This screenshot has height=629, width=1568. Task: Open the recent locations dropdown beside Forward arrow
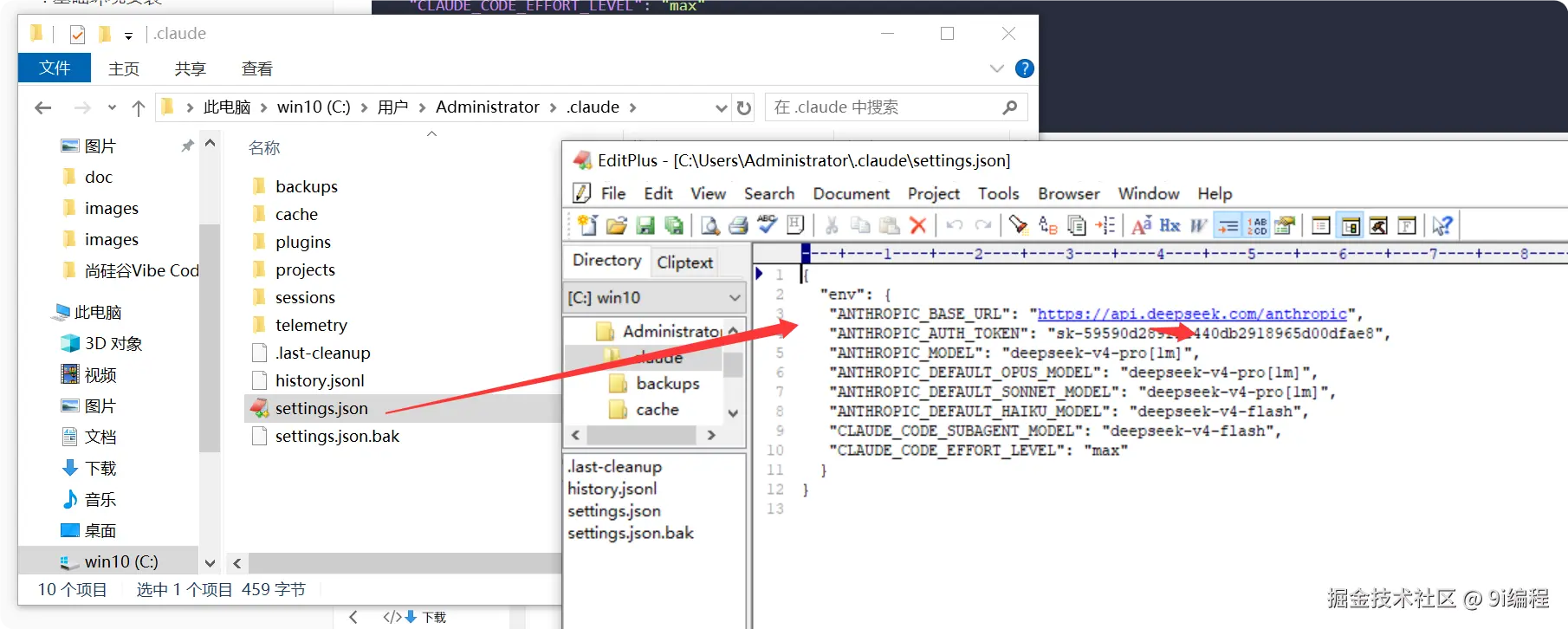(x=112, y=107)
